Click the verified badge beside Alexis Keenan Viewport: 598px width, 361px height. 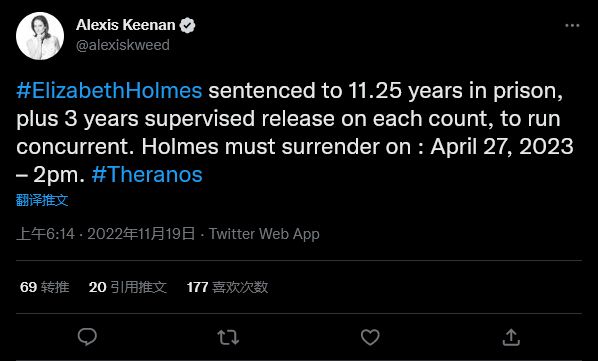coord(187,26)
